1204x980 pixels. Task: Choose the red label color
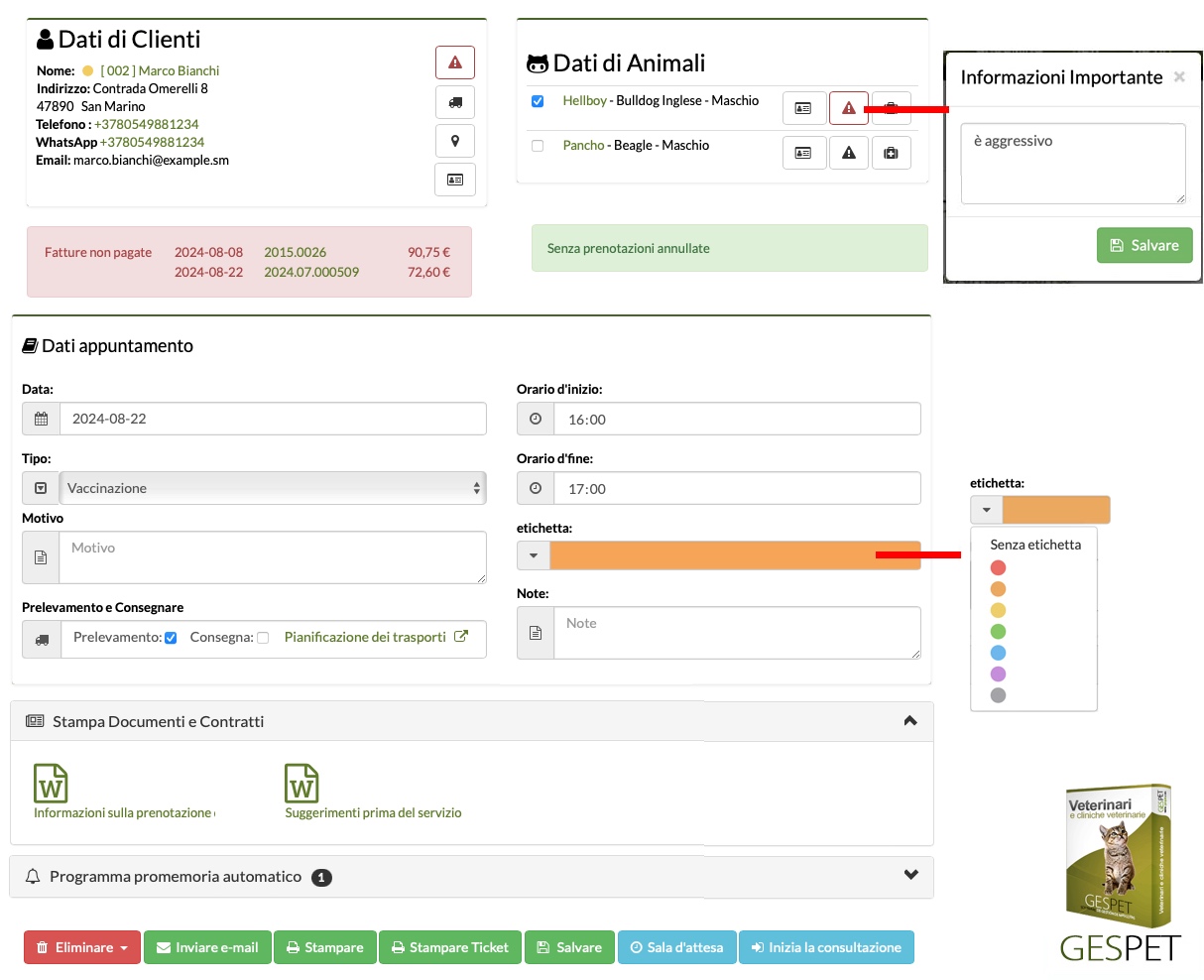tap(998, 567)
